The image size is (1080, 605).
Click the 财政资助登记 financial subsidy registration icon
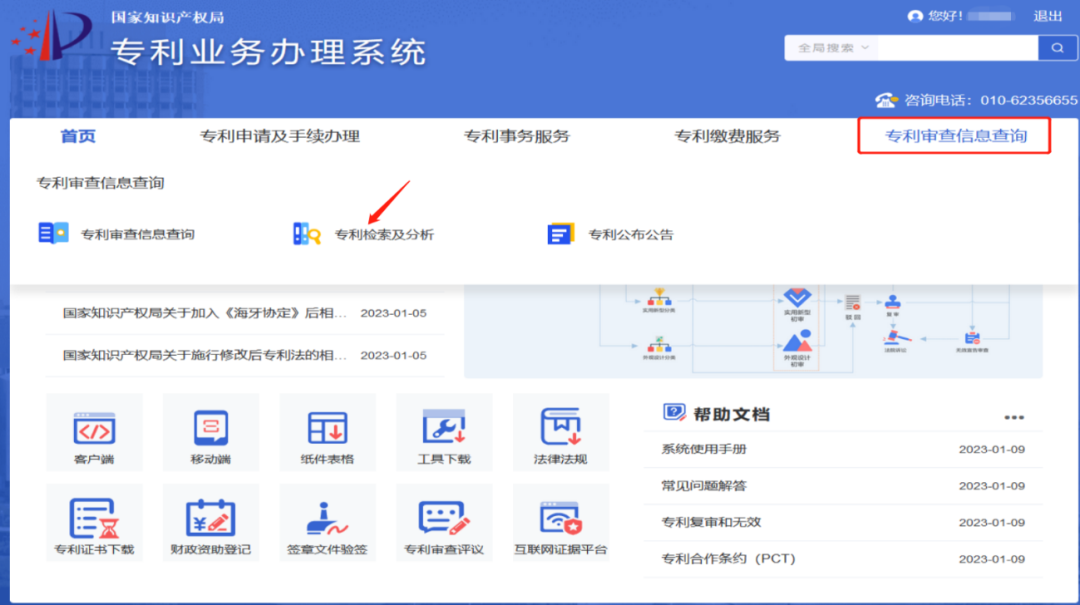tap(210, 522)
